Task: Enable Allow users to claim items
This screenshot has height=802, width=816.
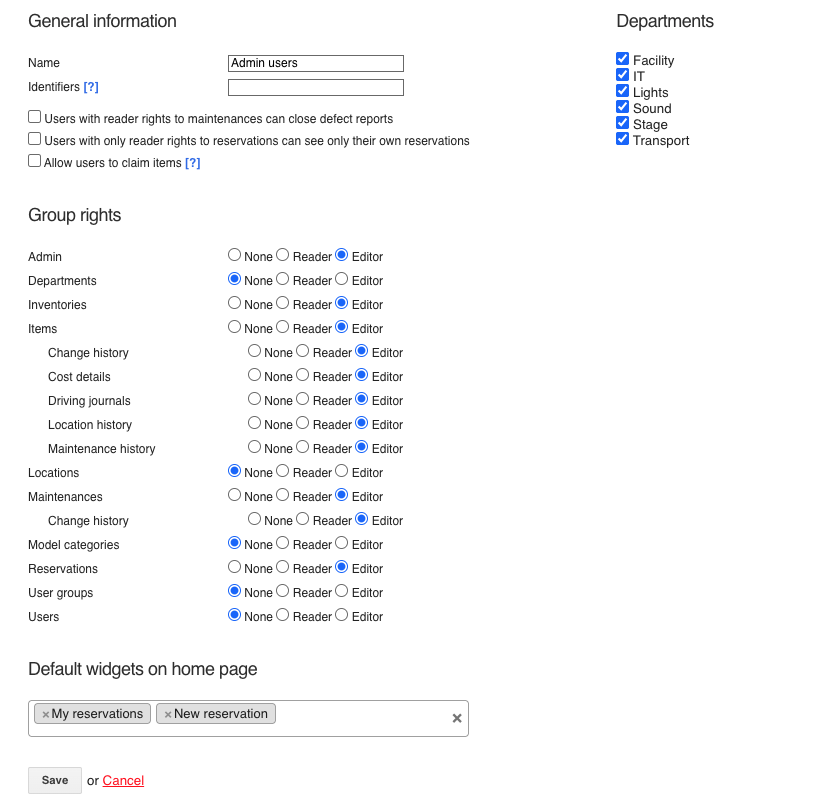Action: coord(34,160)
